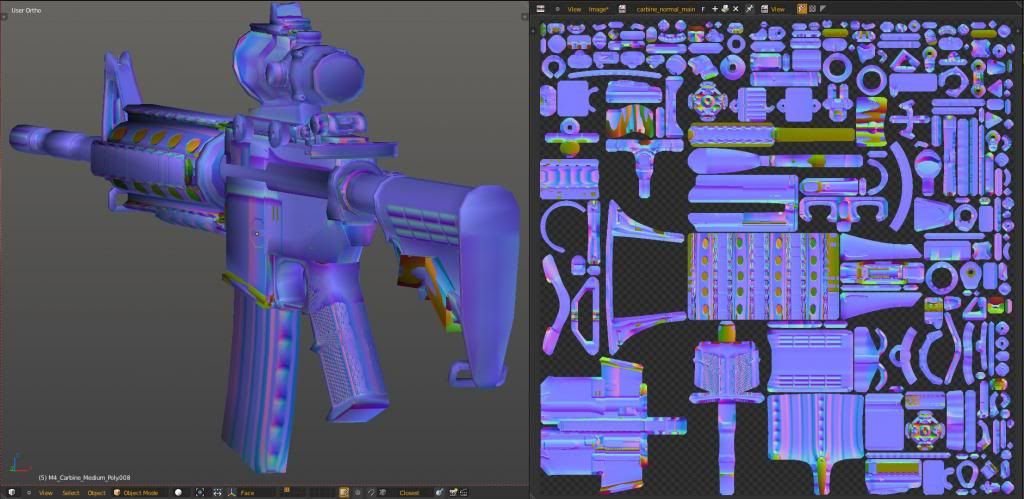Image resolution: width=1024 pixels, height=499 pixels.
Task: Toggle the highlighted snap button in the viewport header
Action: pos(344,492)
